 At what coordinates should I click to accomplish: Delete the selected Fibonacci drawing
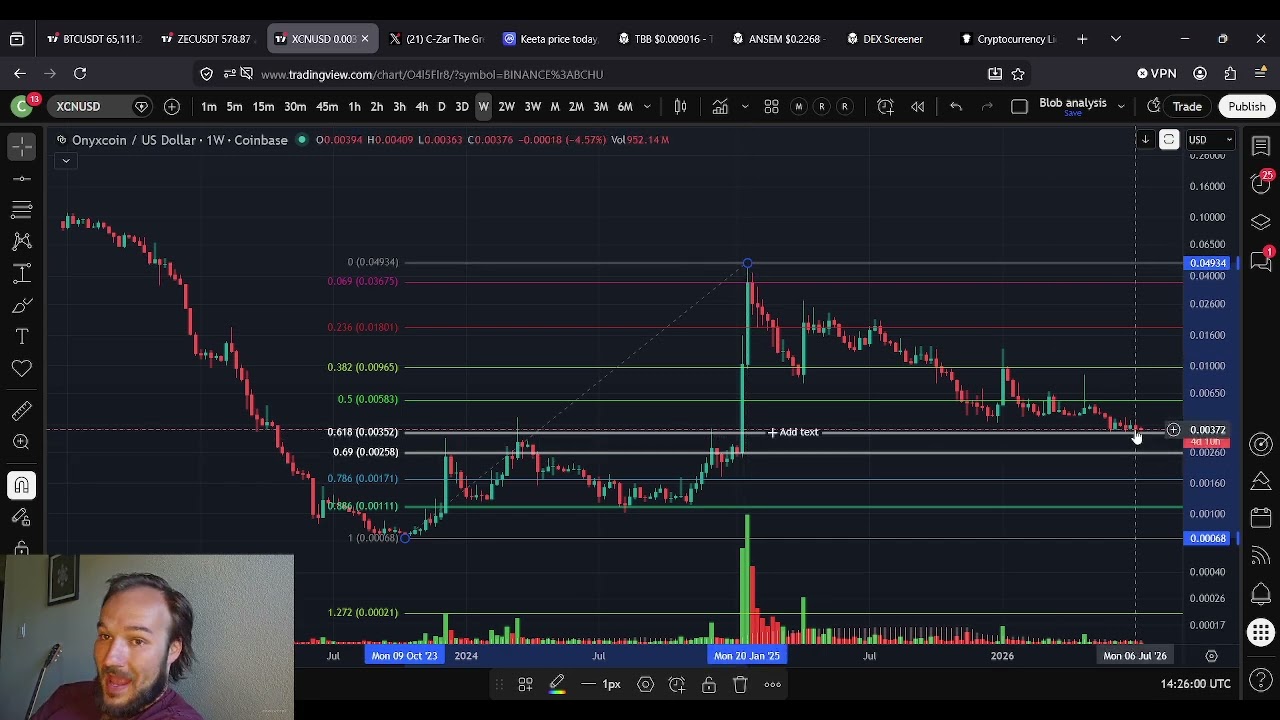(x=740, y=684)
